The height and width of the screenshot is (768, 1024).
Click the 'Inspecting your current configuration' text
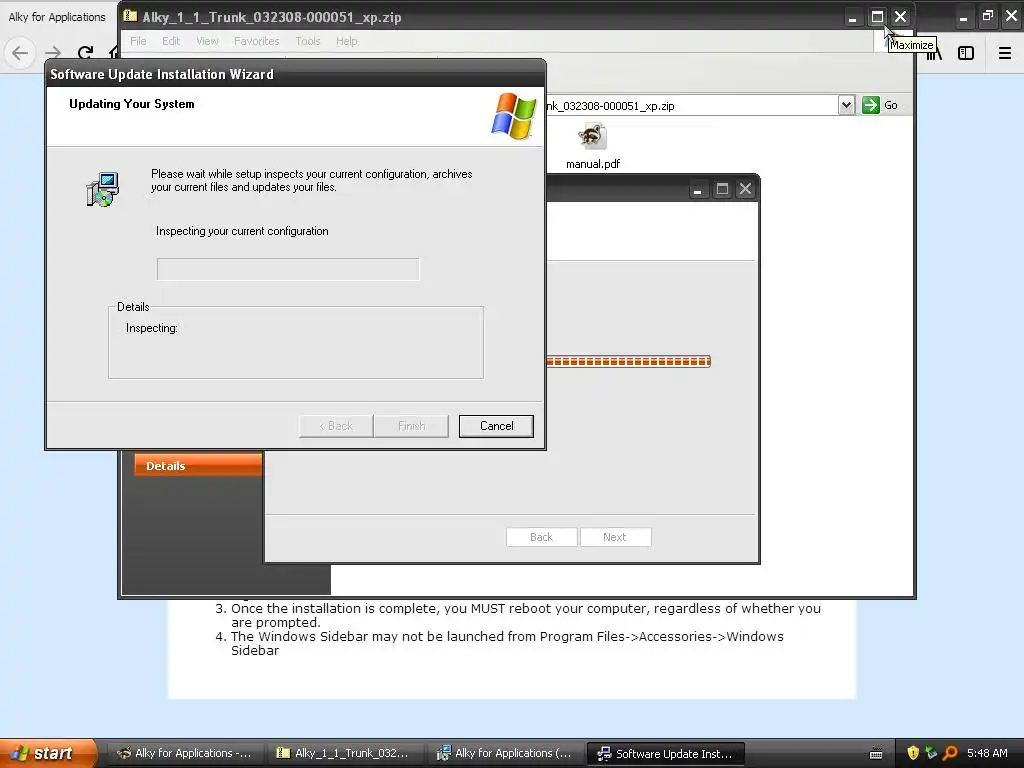[x=242, y=231]
